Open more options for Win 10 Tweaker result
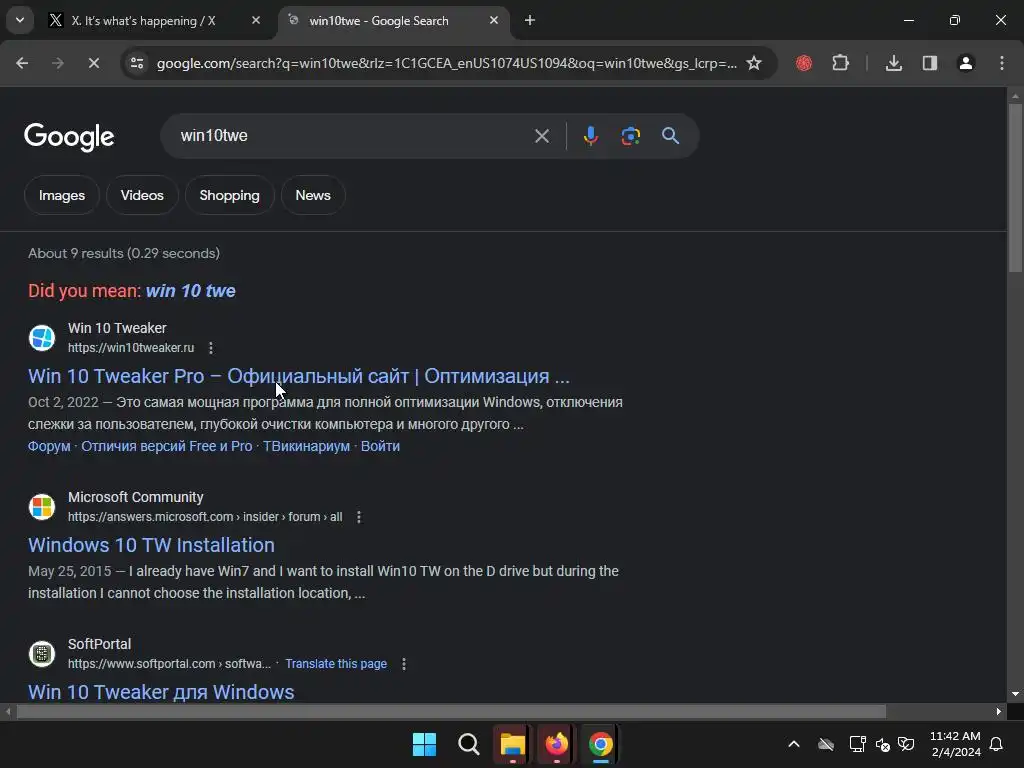This screenshot has width=1024, height=768. click(211, 348)
